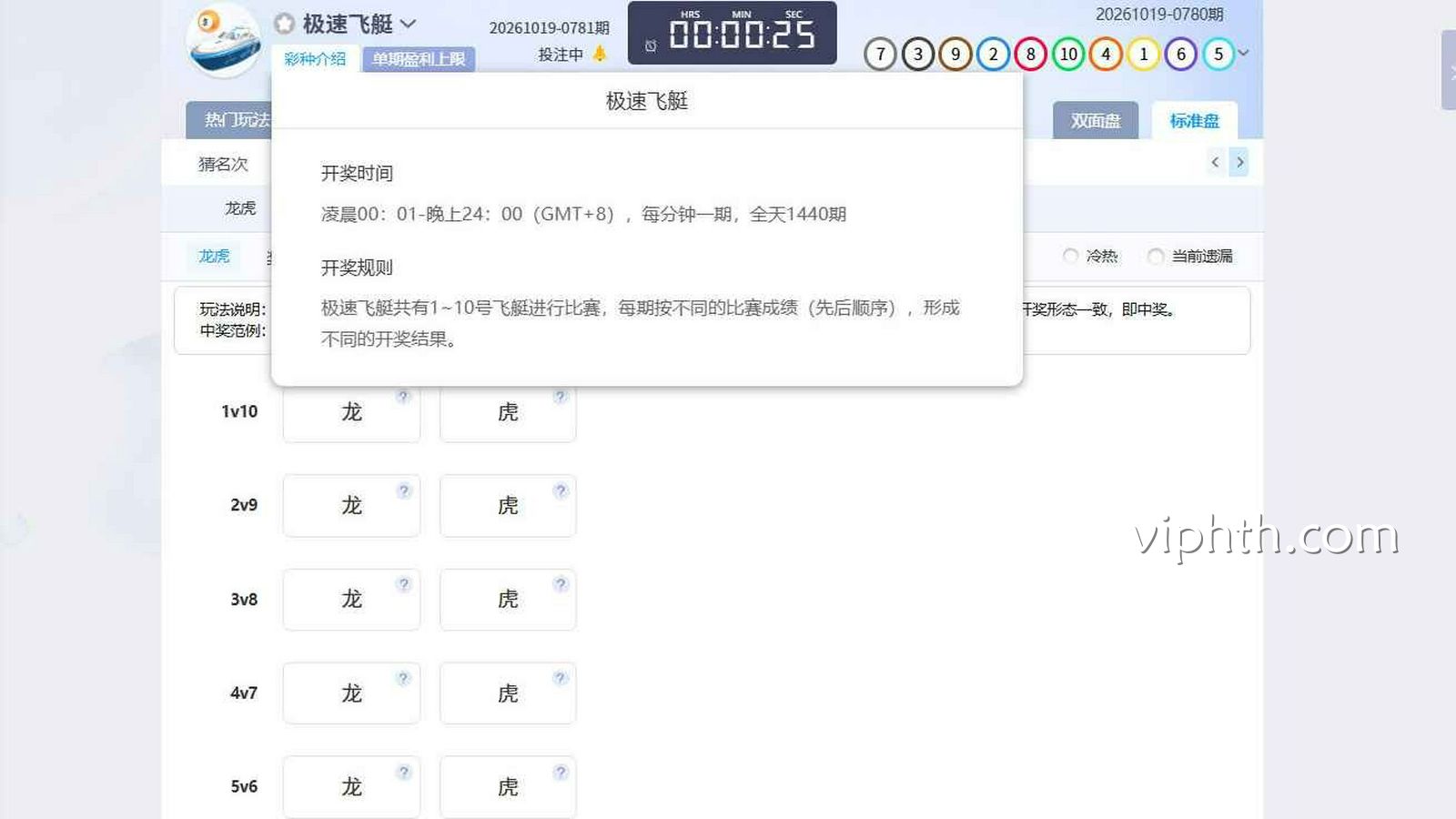The width and height of the screenshot is (1456, 819).
Task: Click result ball number 9
Action: click(x=955, y=54)
